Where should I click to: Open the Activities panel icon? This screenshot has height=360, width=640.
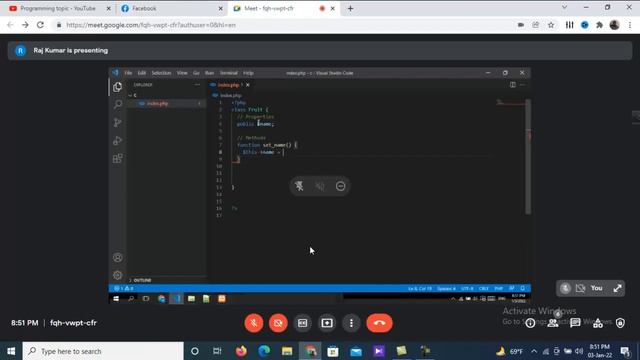coord(598,323)
